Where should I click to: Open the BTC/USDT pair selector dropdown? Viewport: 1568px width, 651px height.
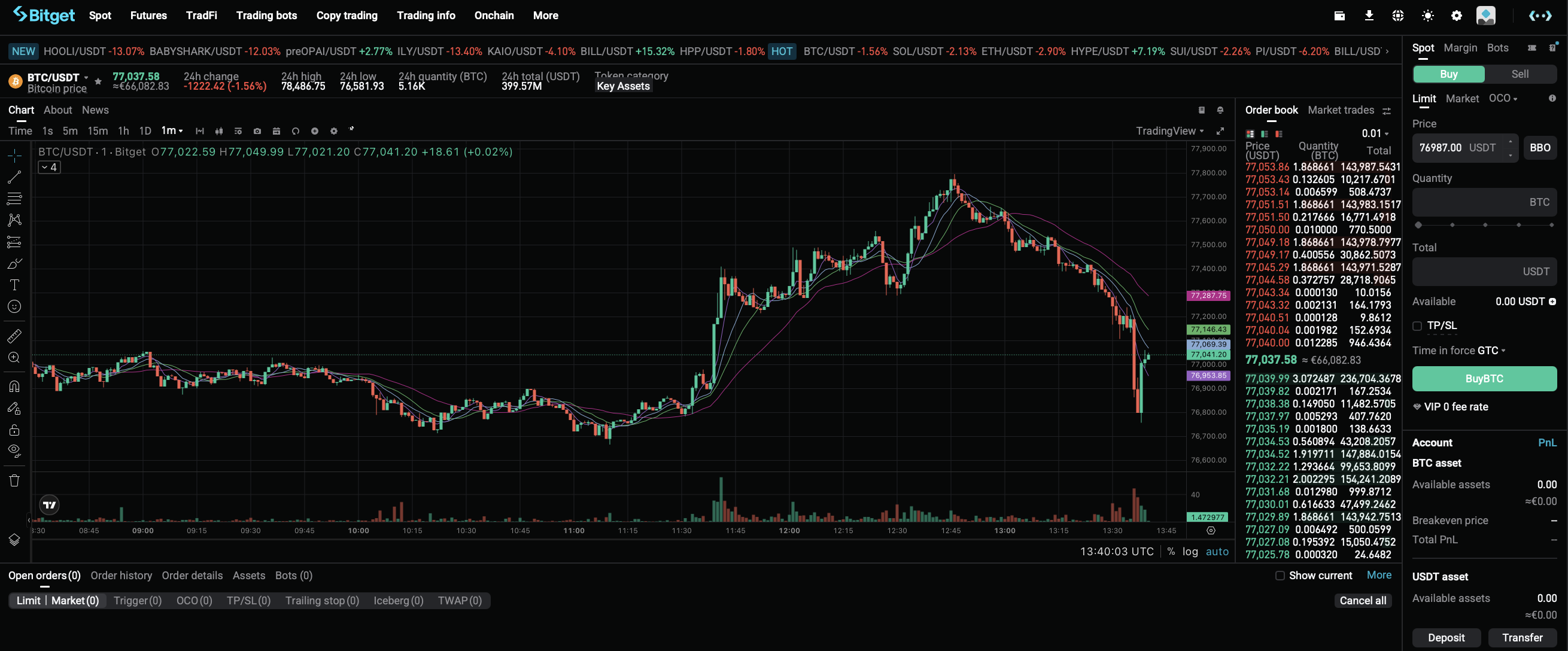pyautogui.click(x=58, y=77)
